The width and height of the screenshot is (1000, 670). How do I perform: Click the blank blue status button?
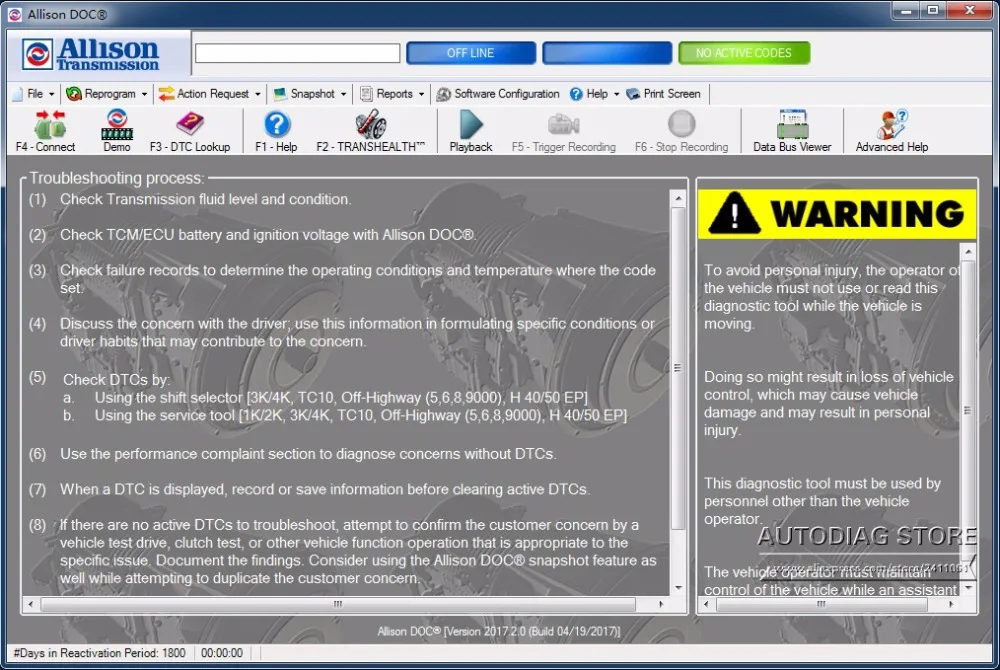click(x=607, y=53)
